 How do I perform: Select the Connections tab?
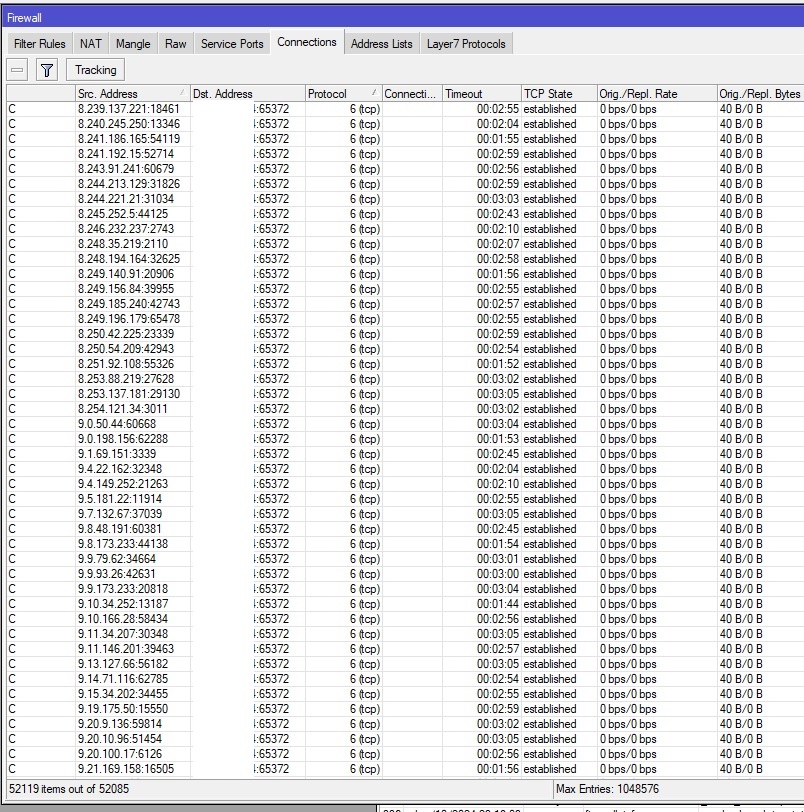pyautogui.click(x=306, y=42)
